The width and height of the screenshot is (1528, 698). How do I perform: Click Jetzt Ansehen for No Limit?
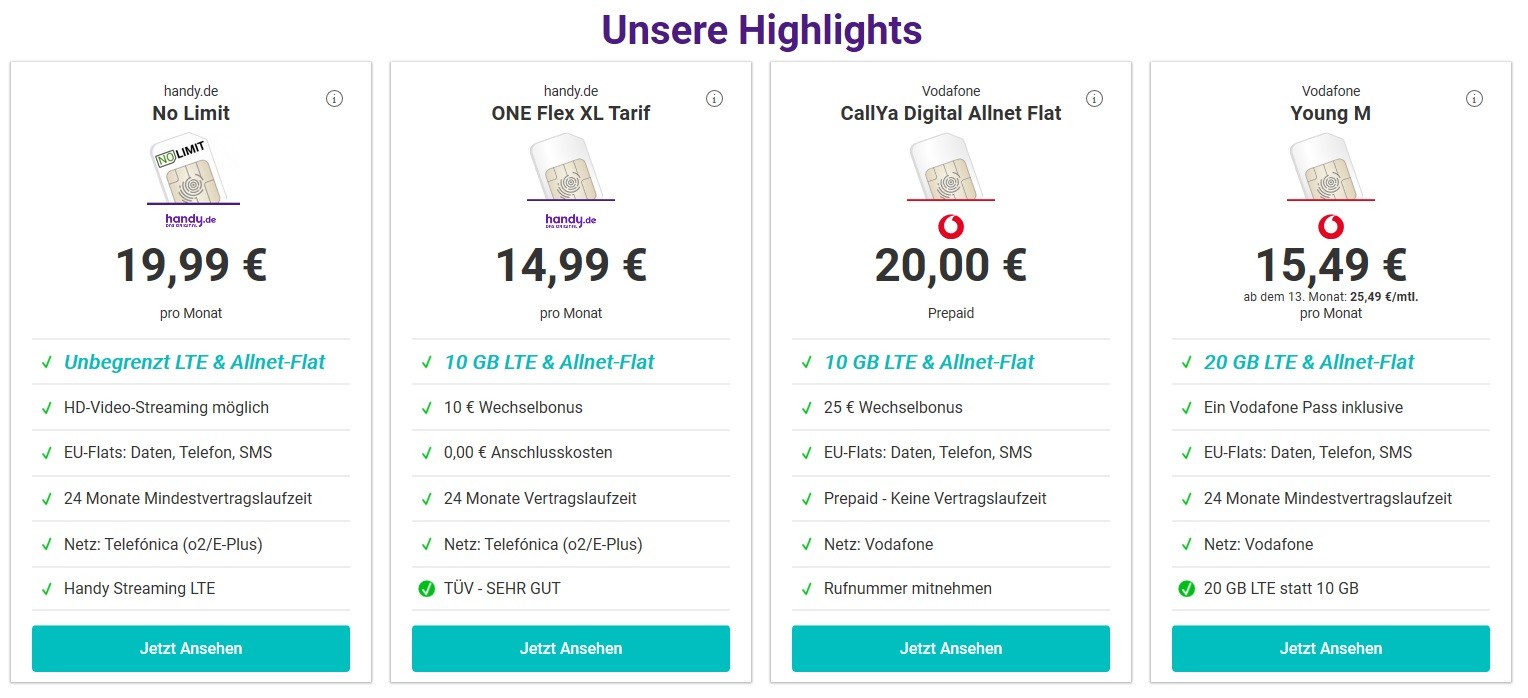(x=191, y=648)
